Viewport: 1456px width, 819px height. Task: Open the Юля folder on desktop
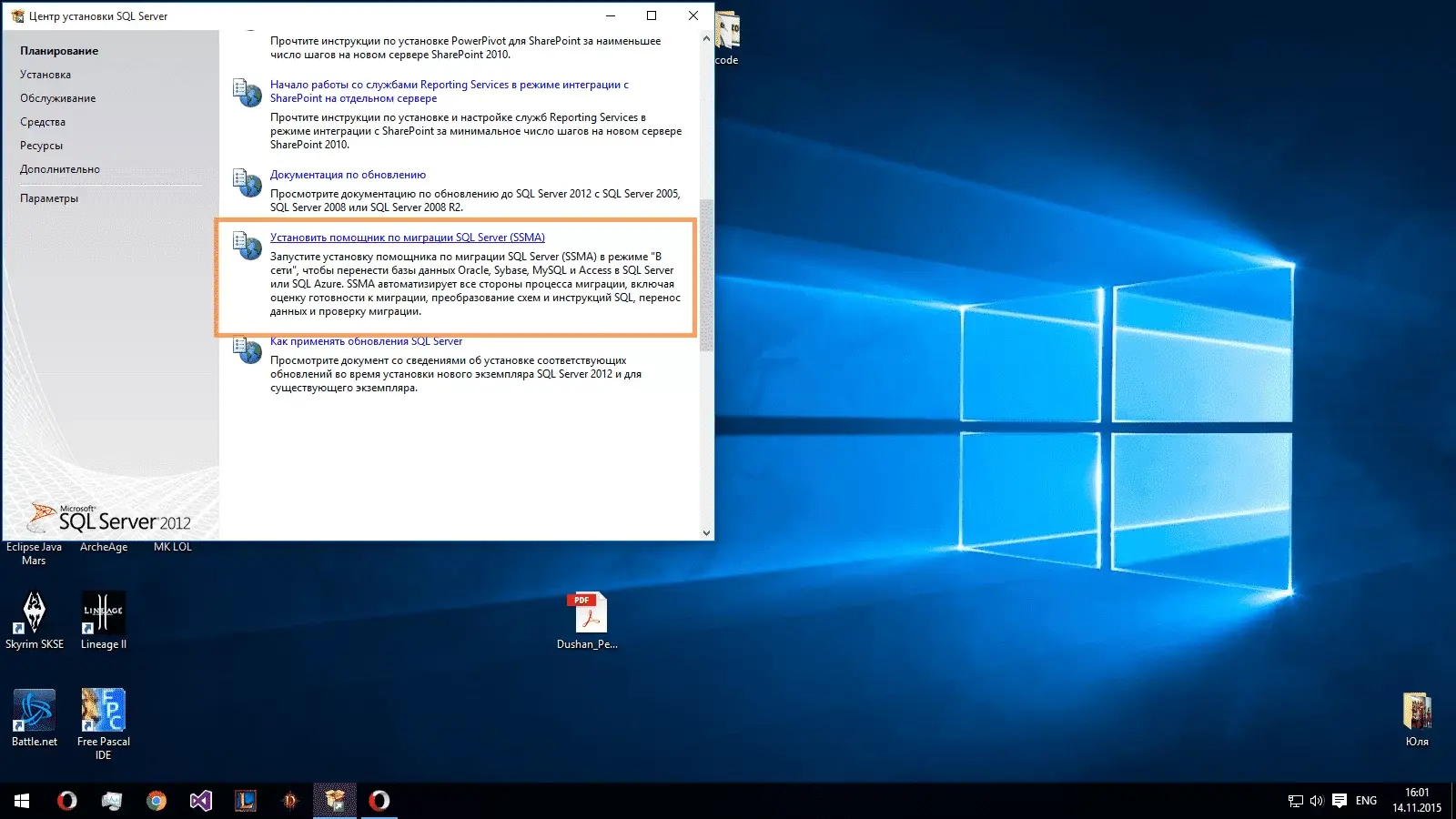(x=1417, y=719)
